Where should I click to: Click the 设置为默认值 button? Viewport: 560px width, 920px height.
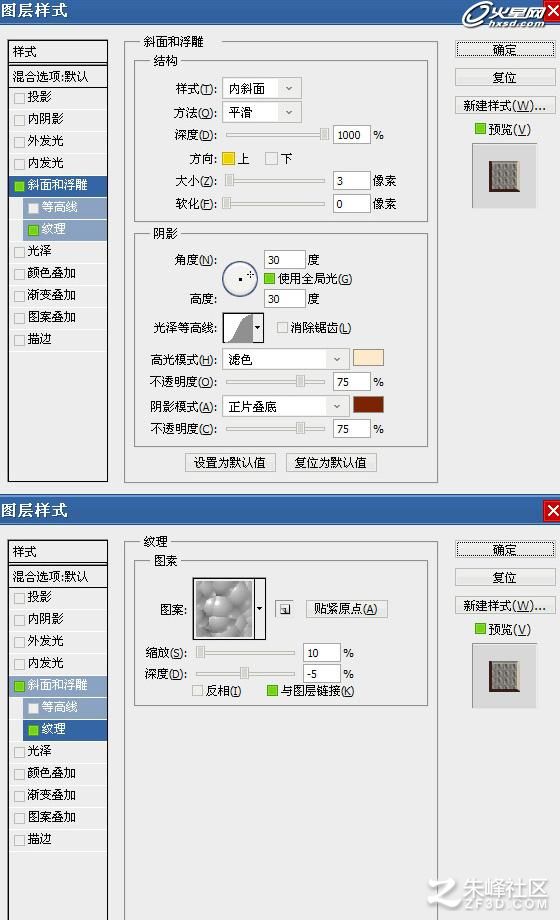[x=230, y=462]
